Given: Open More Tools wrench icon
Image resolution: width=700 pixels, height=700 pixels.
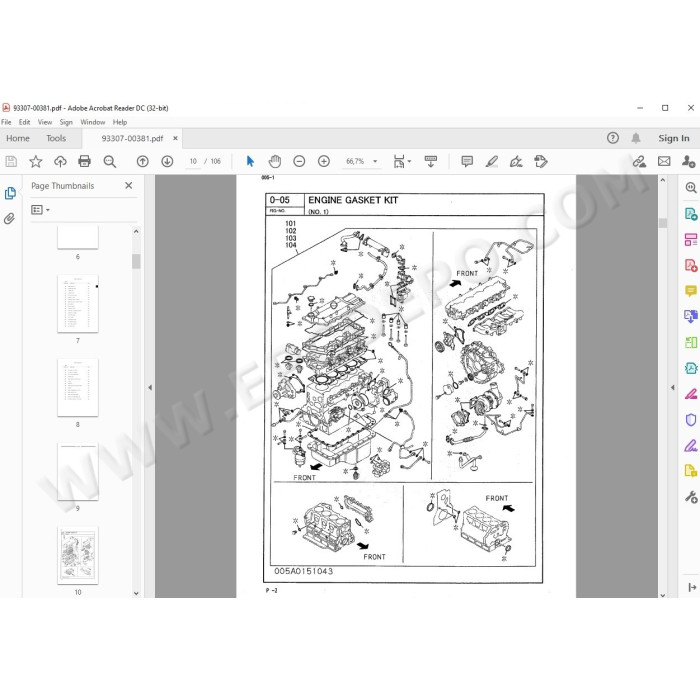Looking at the screenshot, I should coord(691,497).
